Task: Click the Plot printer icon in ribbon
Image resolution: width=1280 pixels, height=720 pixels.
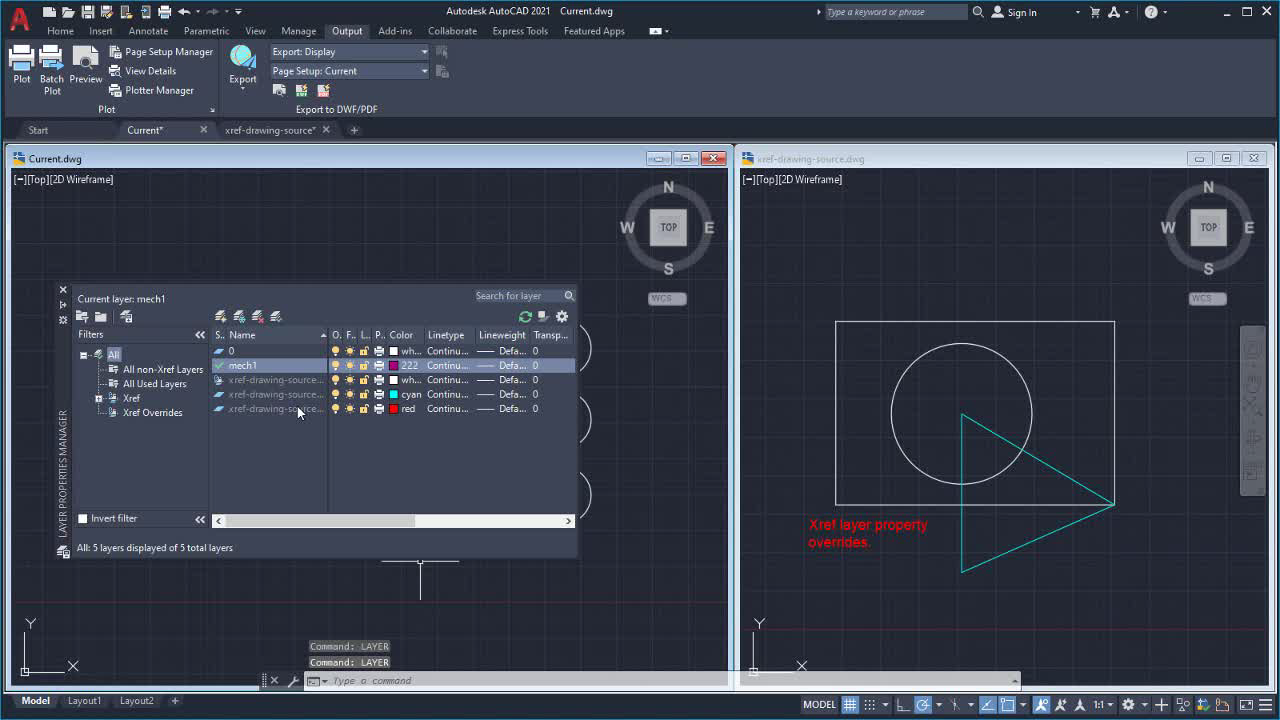Action: coord(21,62)
